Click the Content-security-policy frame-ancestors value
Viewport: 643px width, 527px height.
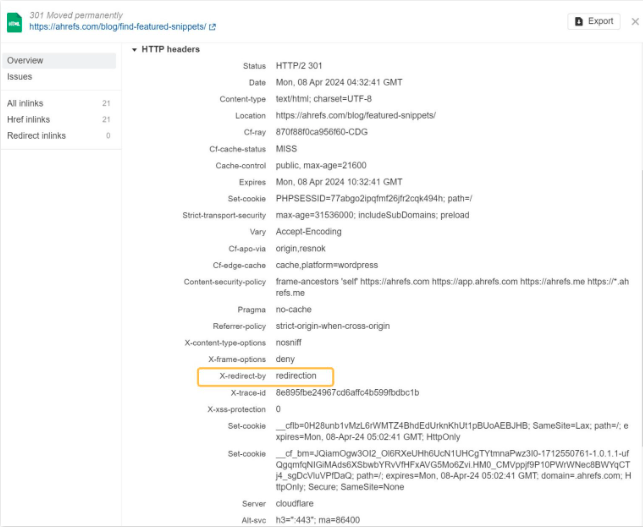click(x=452, y=287)
